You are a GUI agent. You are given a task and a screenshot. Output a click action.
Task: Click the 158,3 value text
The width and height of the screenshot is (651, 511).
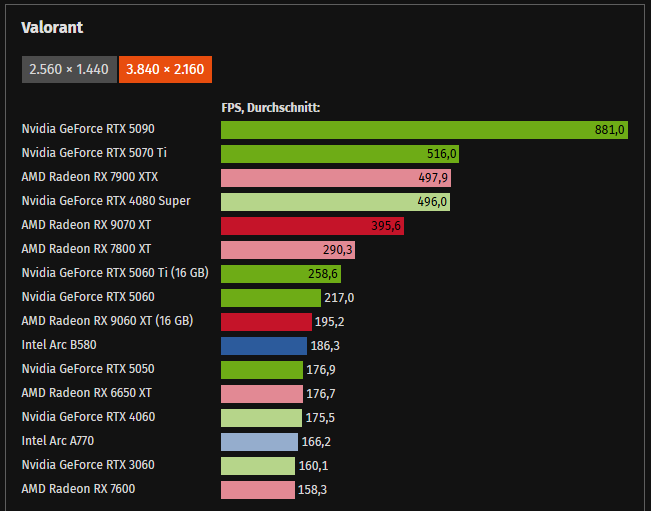[313, 490]
